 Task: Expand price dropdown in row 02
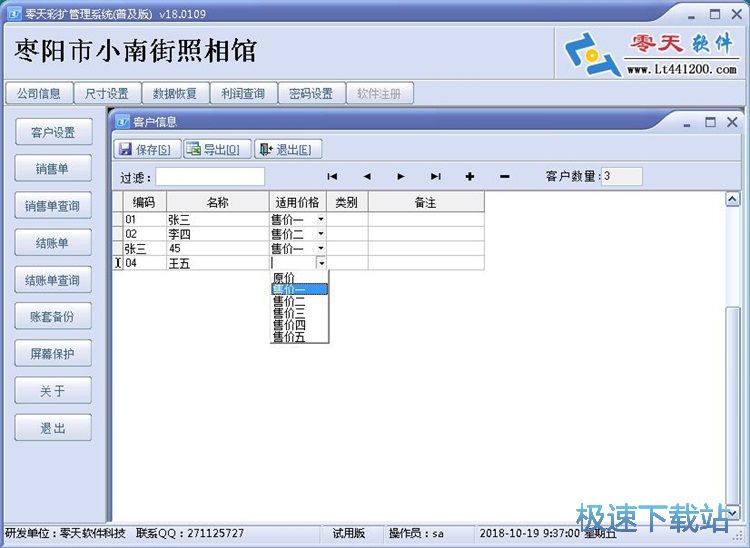pyautogui.click(x=320, y=234)
